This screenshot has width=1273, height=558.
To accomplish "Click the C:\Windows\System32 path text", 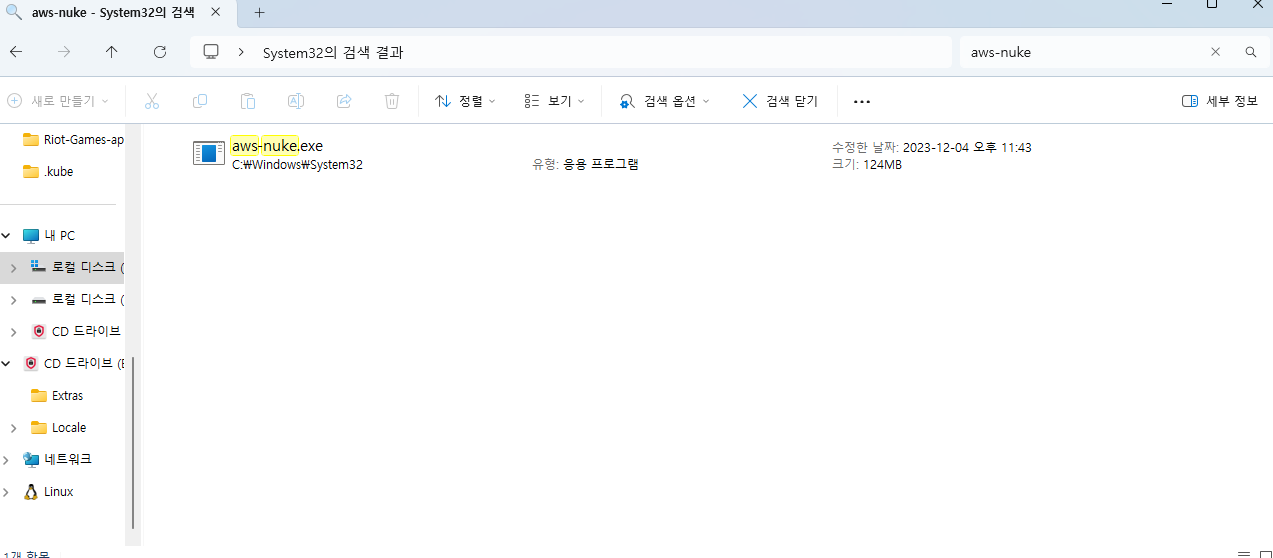I will click(297, 165).
